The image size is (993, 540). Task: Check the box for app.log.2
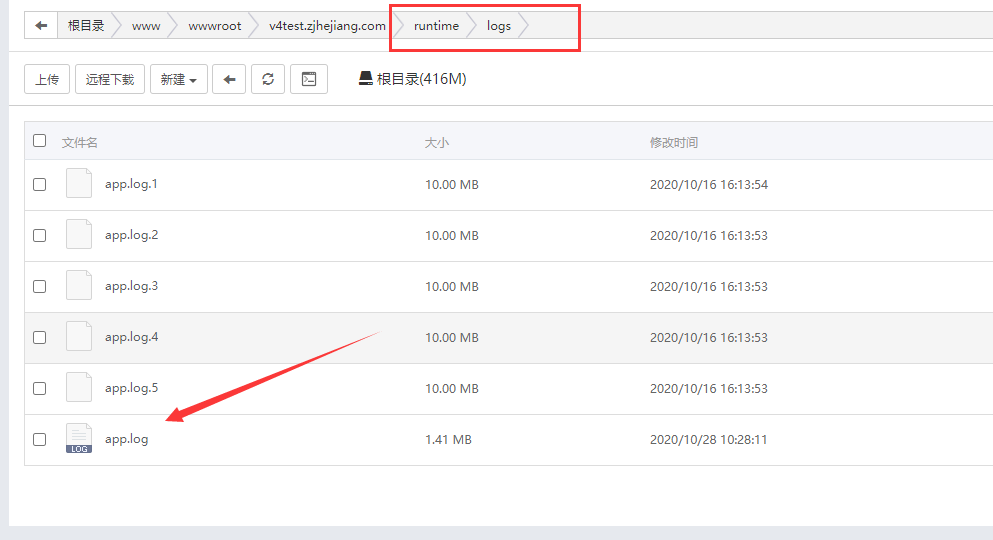coord(40,235)
